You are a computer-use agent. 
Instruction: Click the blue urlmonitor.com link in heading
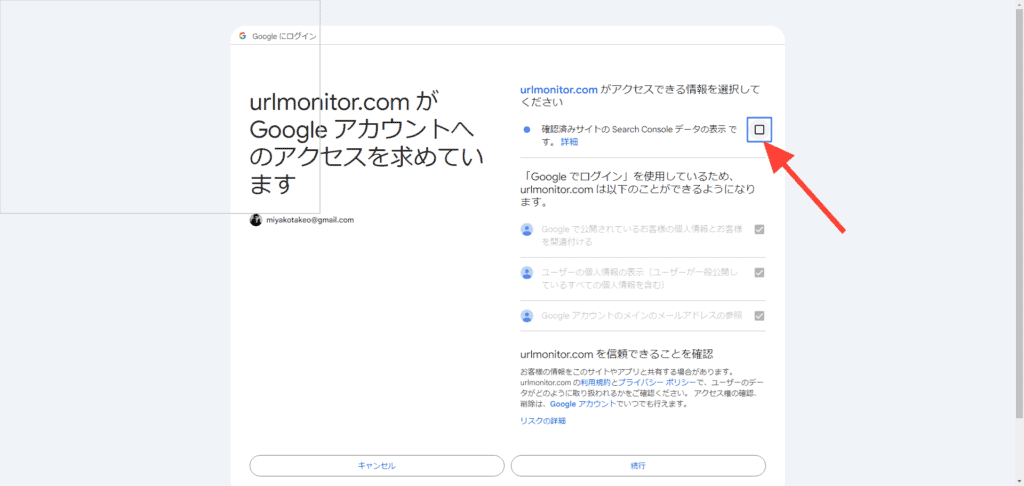559,90
